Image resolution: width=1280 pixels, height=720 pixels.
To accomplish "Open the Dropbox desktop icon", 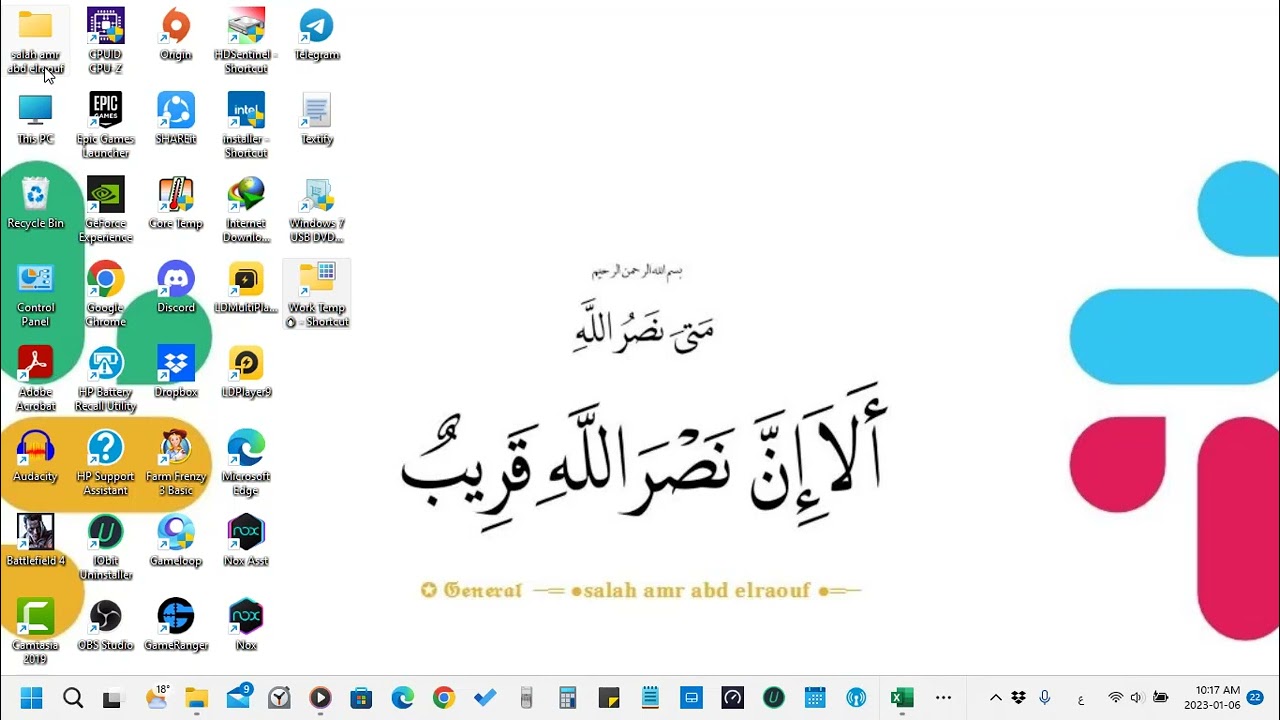I will 176,372.
